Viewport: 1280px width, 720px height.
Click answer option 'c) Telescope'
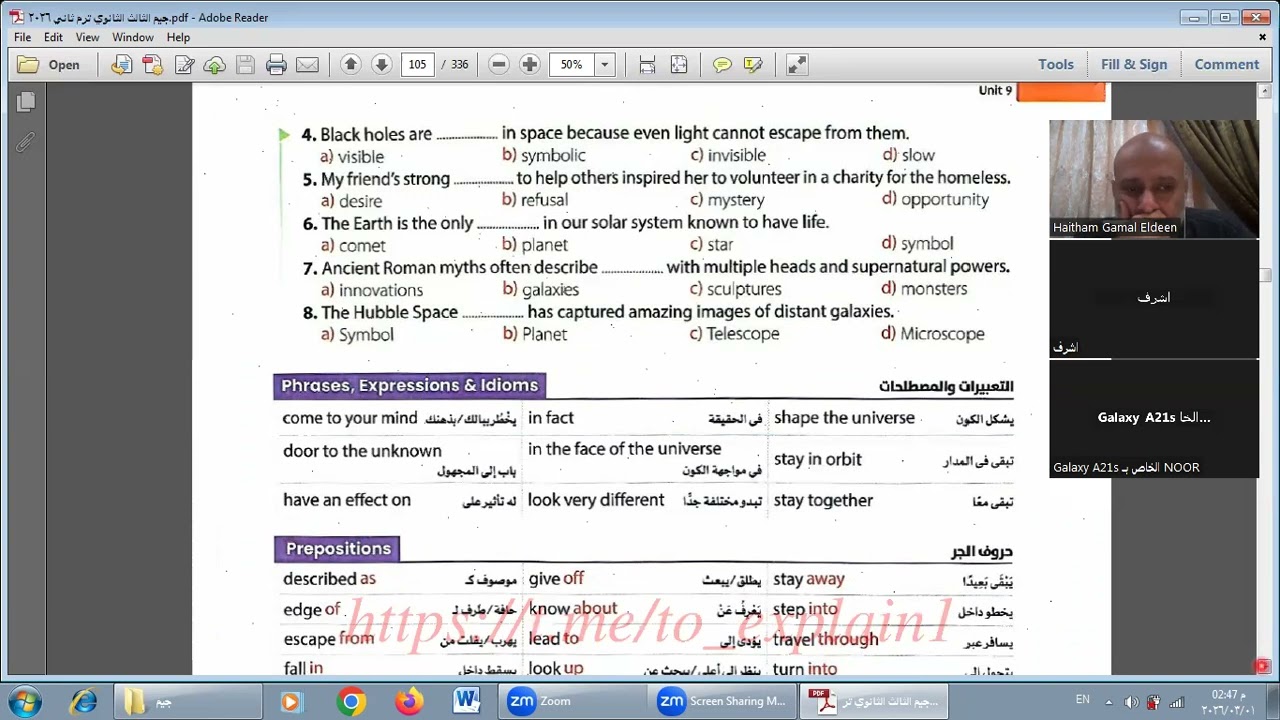734,334
